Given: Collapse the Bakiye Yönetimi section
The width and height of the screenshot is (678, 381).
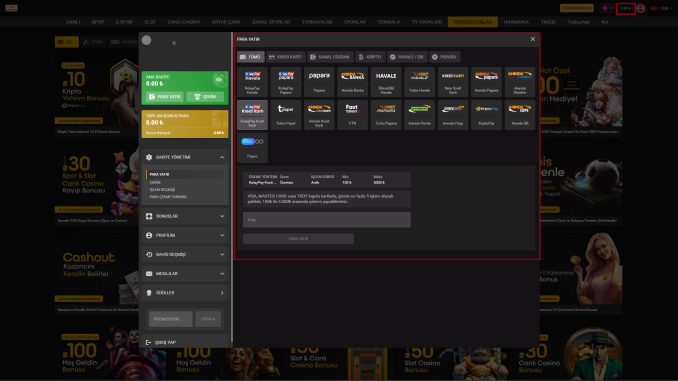Looking at the screenshot, I should pos(185,157).
